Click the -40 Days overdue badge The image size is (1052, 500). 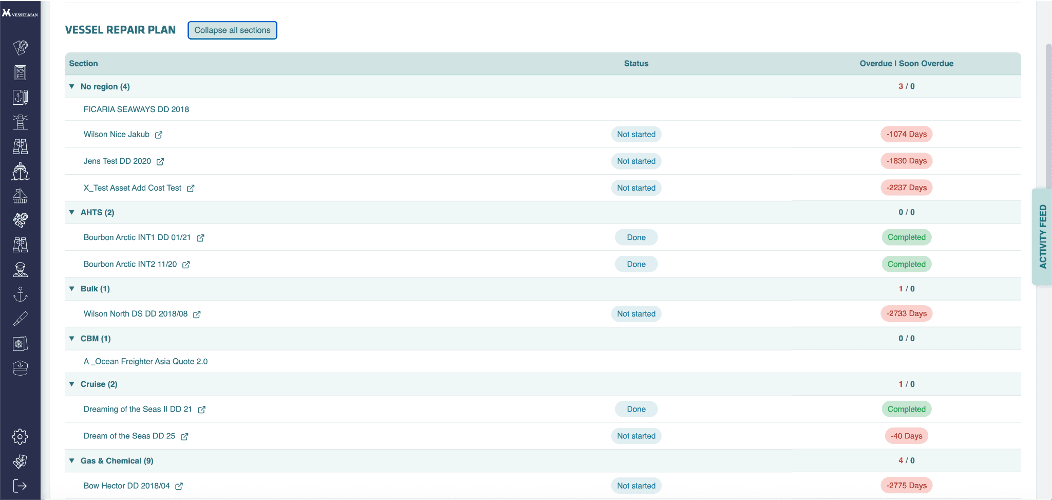coord(906,436)
